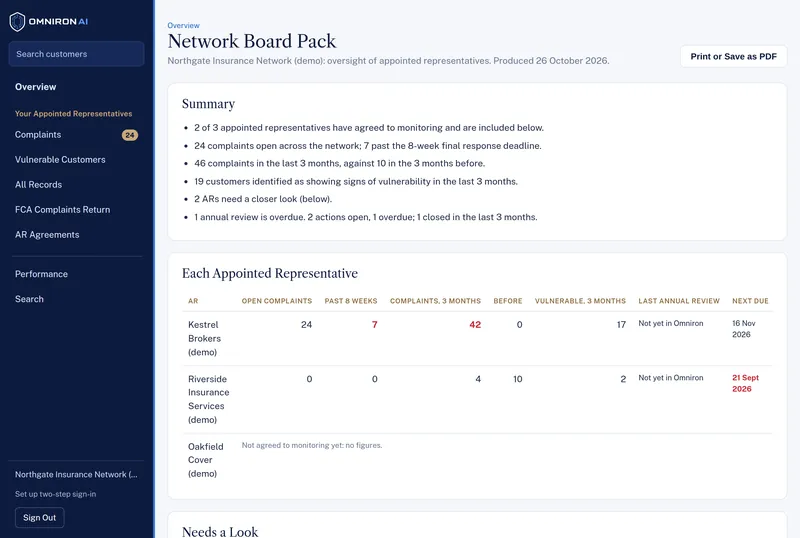Open FCA Complaints Return
Viewport: 800px width, 538px height.
point(62,210)
